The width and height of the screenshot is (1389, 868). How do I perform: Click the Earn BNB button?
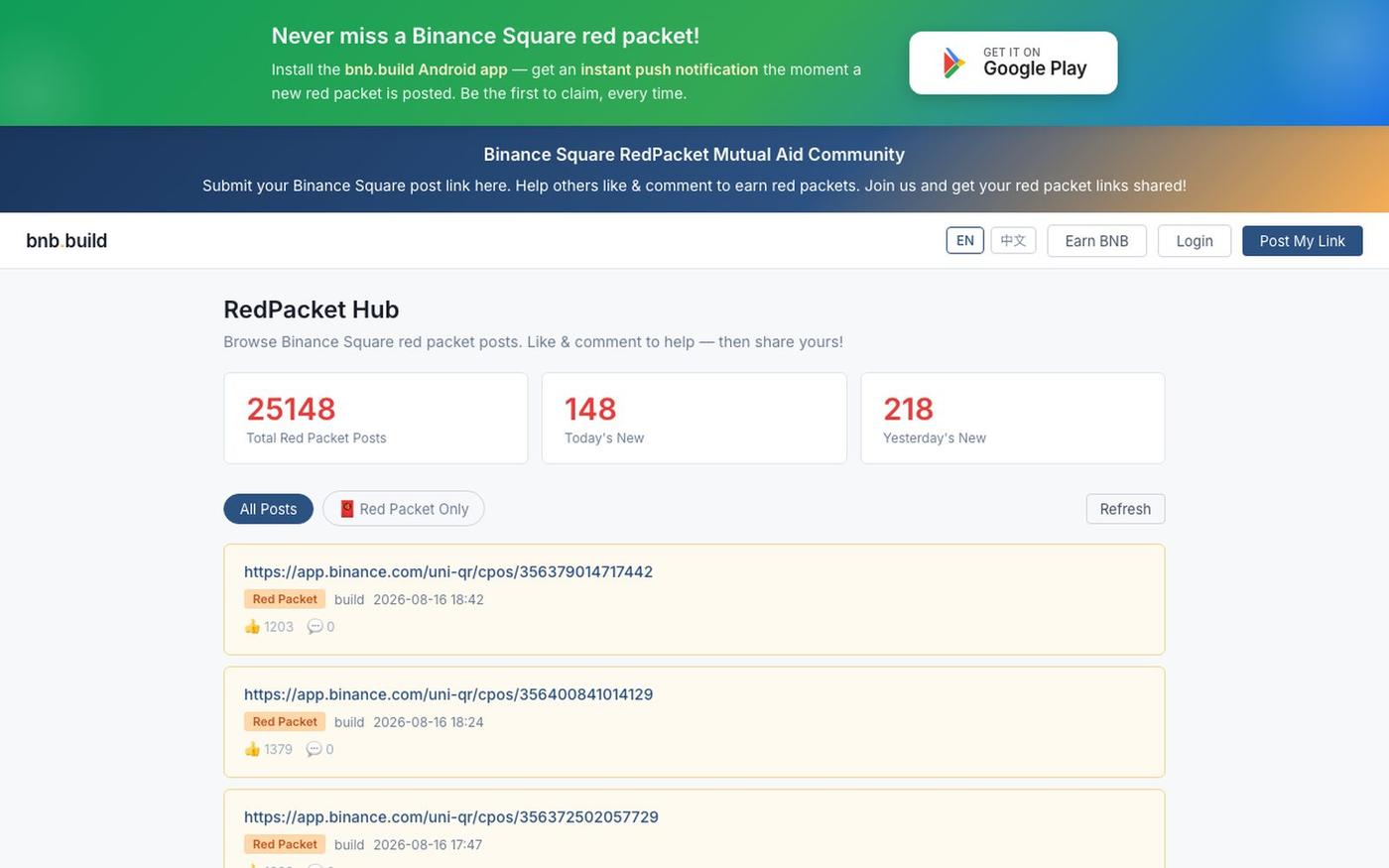click(1096, 241)
